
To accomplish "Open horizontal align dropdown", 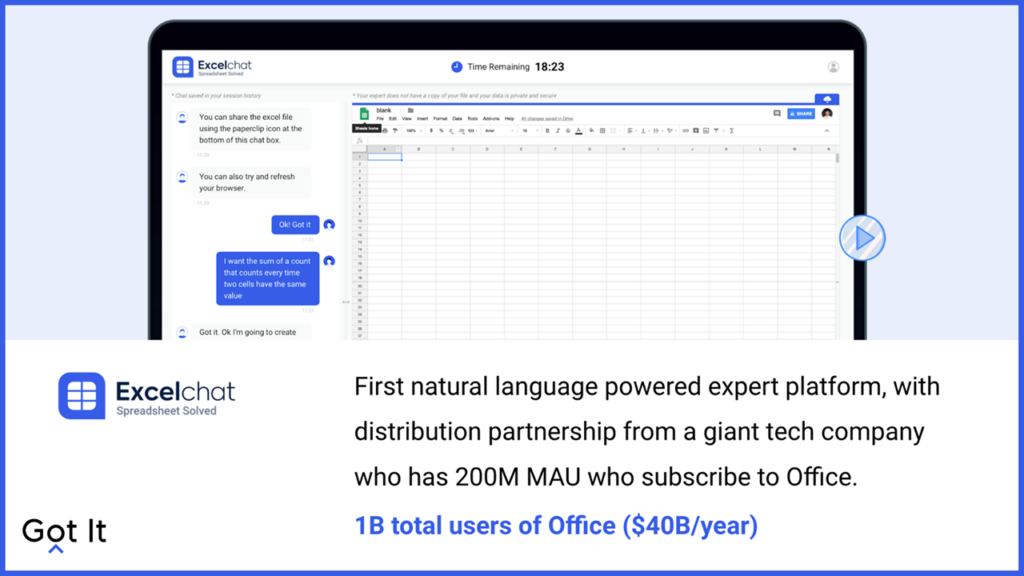I will pyautogui.click(x=632, y=131).
